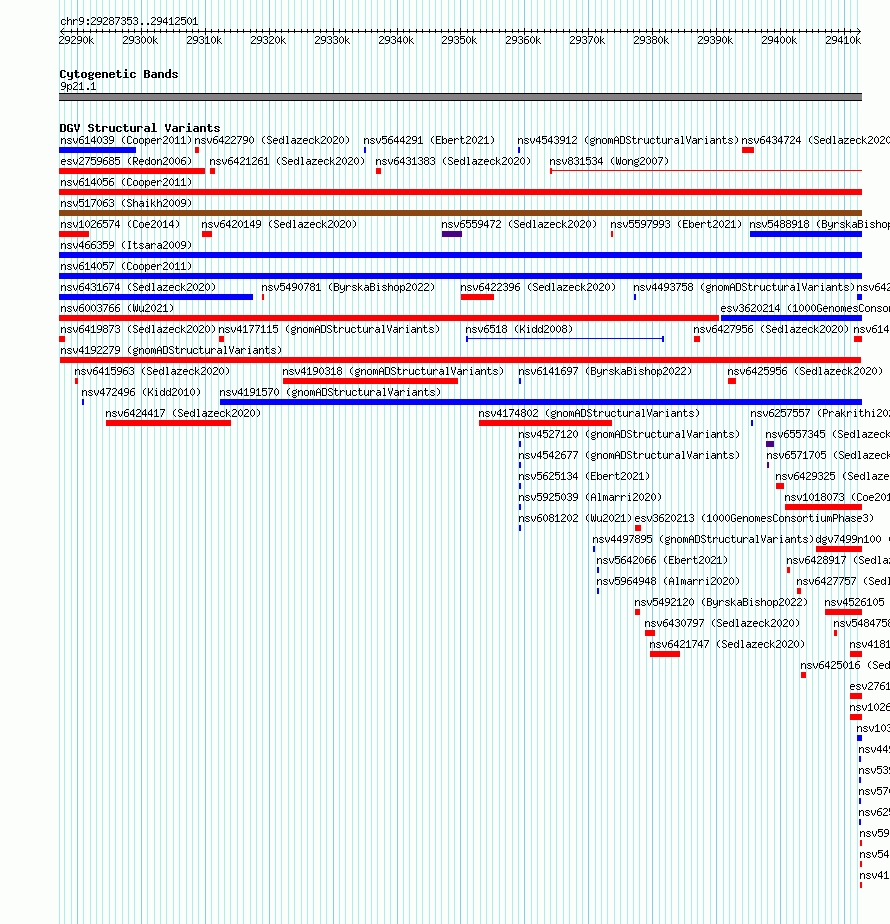Select nsv6422396 (Sedlazeck2020) label

tap(538, 287)
